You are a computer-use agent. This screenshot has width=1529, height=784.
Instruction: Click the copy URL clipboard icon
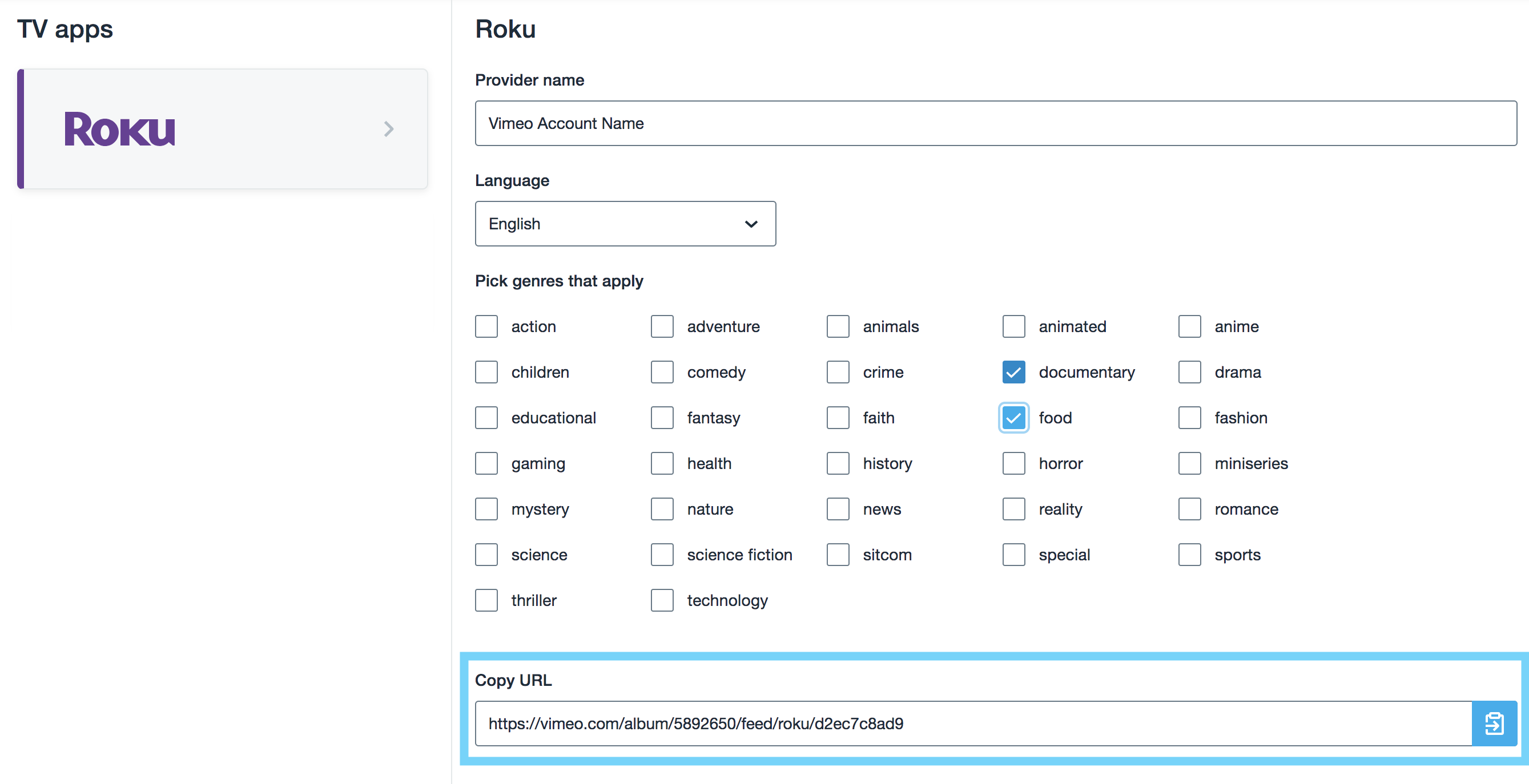pyautogui.click(x=1494, y=723)
